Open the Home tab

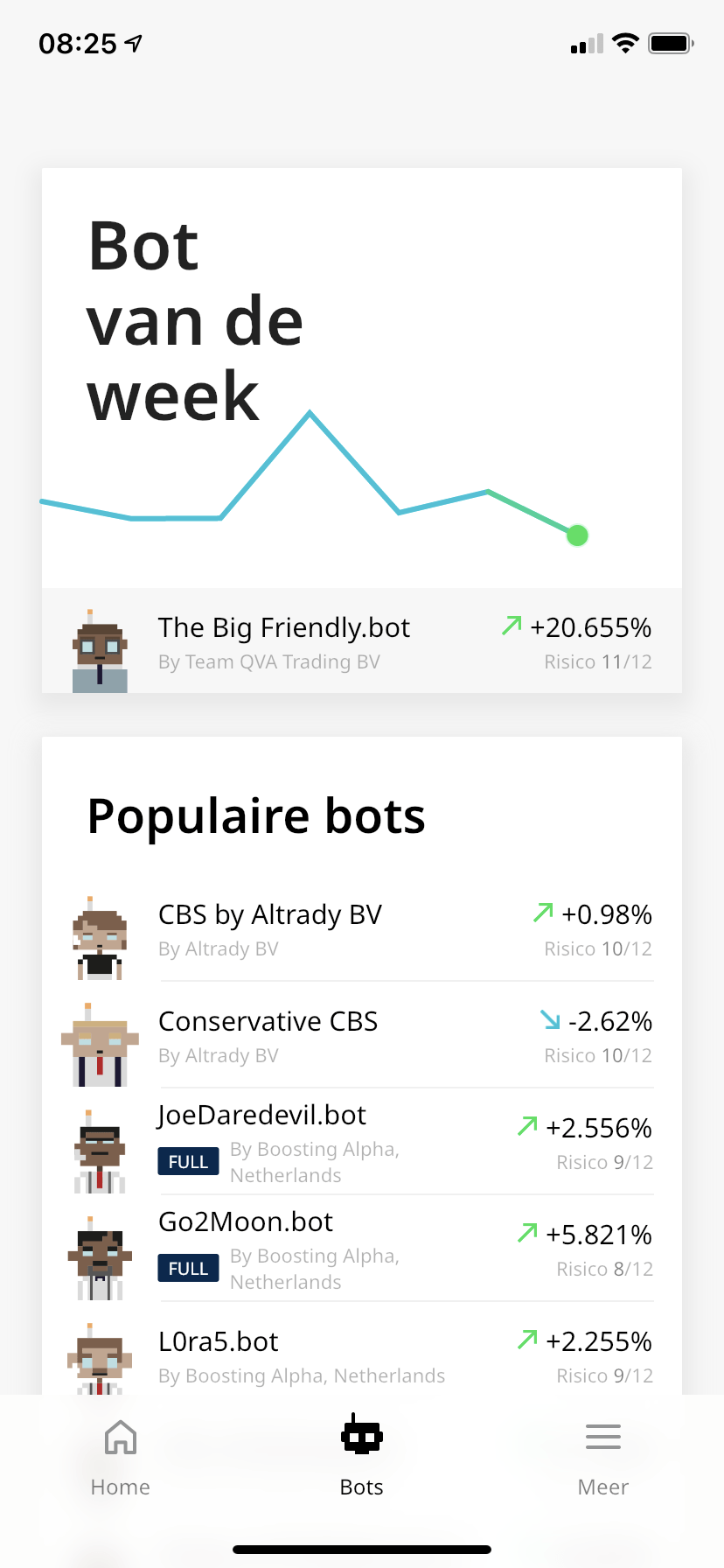coord(121,1456)
